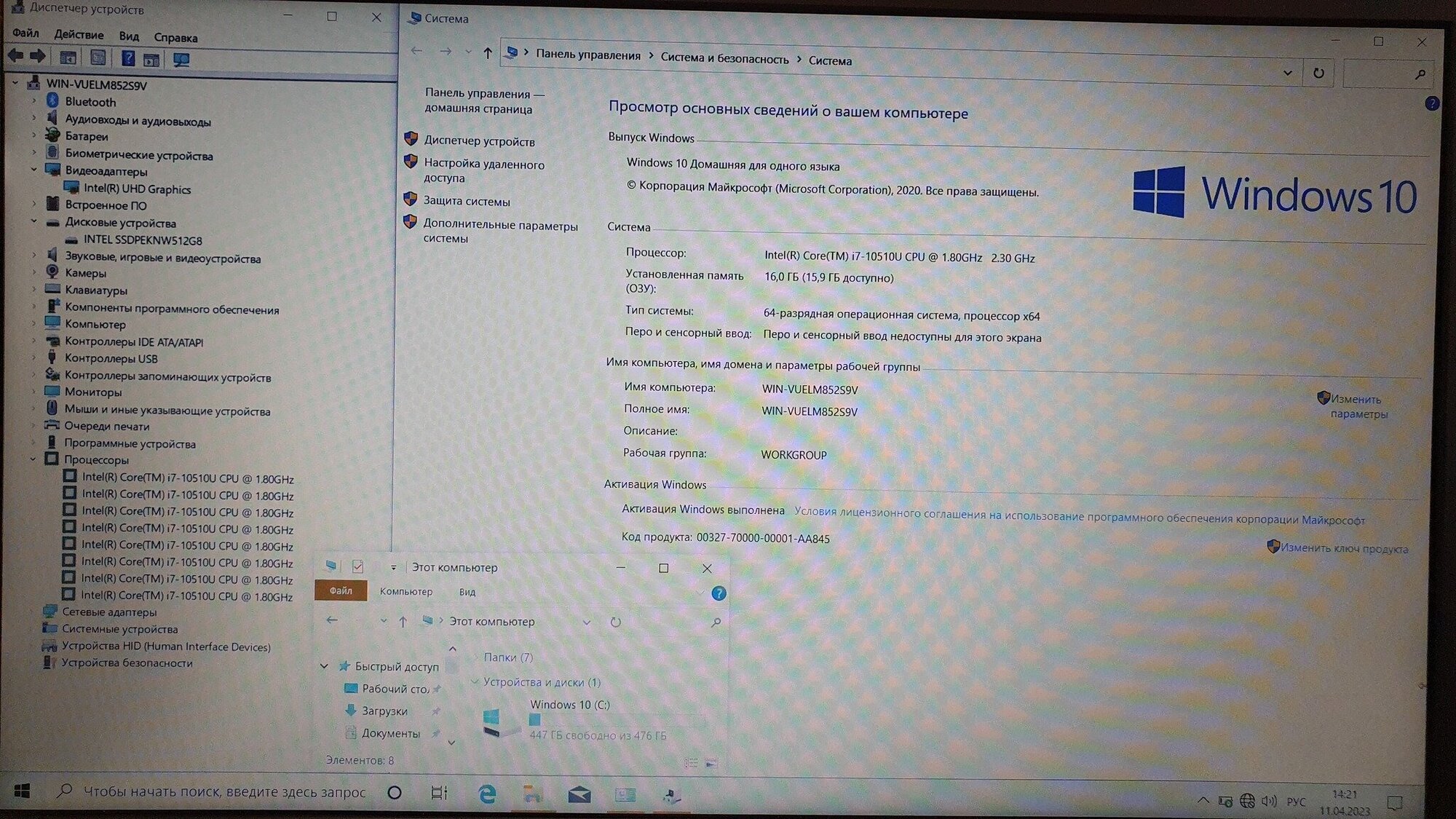This screenshot has height=819, width=1456.
Task: Click Изменить ключ продукта link
Action: tap(1344, 548)
